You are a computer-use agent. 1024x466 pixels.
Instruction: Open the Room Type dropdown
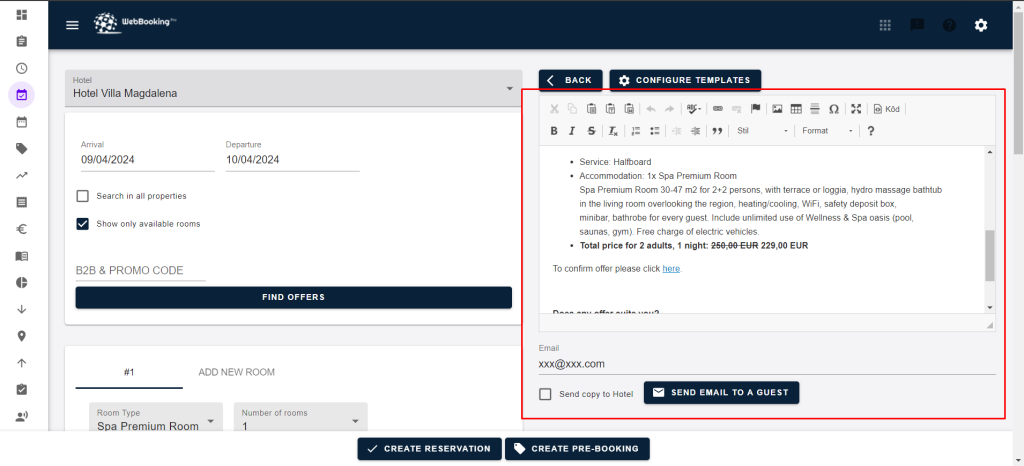click(x=155, y=420)
